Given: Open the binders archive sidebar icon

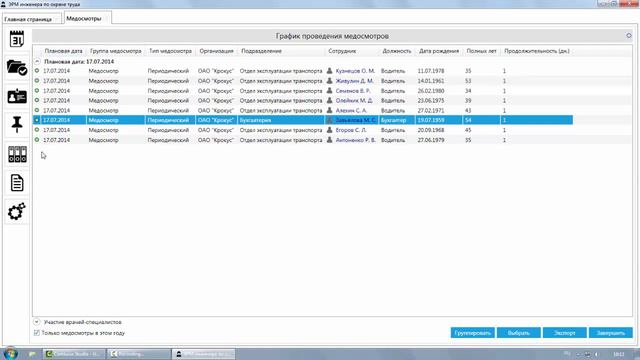Looking at the screenshot, I should (x=17, y=154).
